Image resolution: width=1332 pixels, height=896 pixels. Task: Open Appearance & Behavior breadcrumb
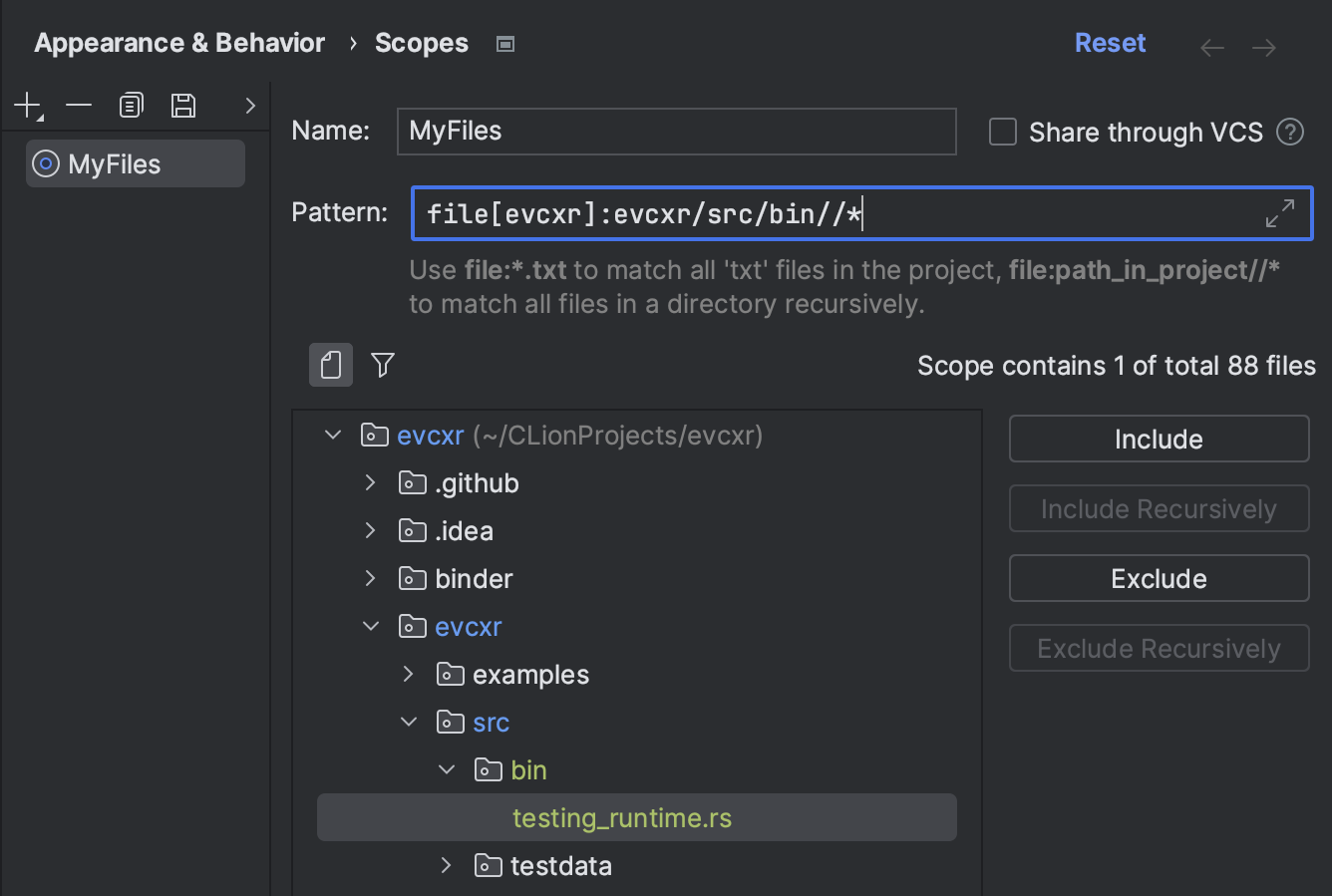179,43
